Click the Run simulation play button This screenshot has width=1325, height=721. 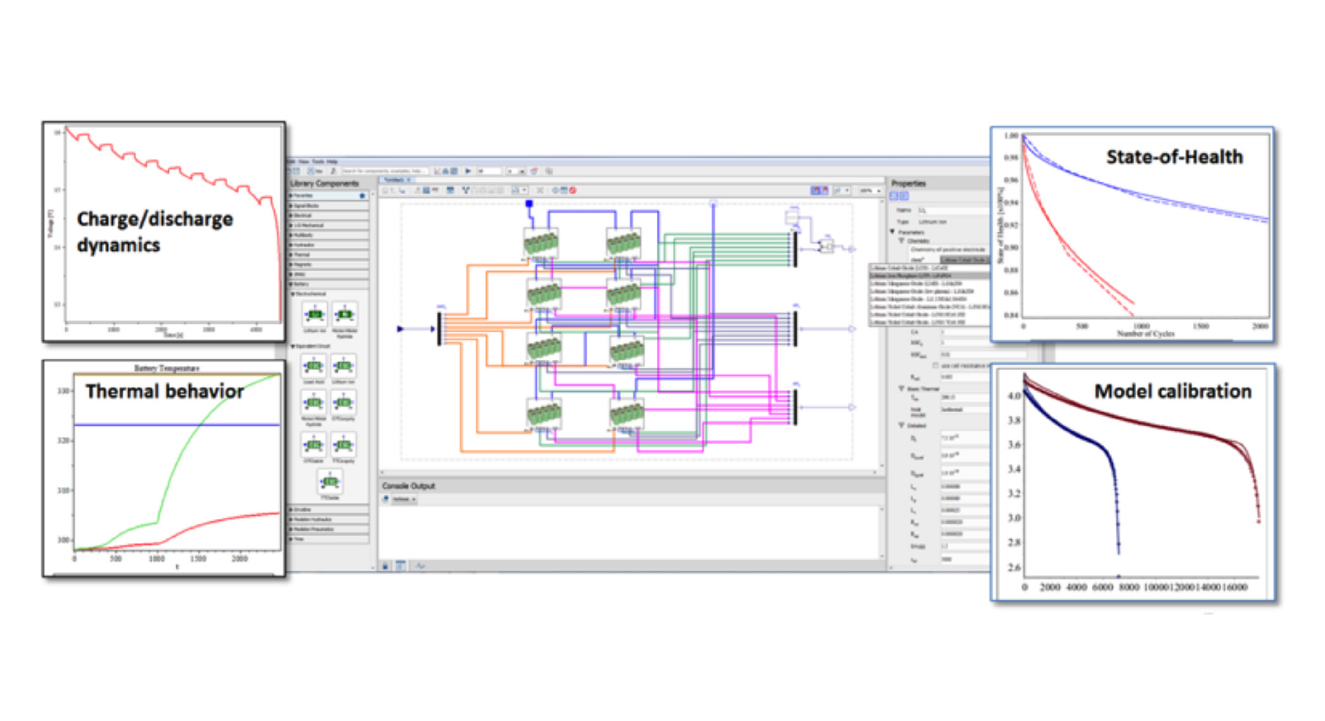click(x=467, y=171)
